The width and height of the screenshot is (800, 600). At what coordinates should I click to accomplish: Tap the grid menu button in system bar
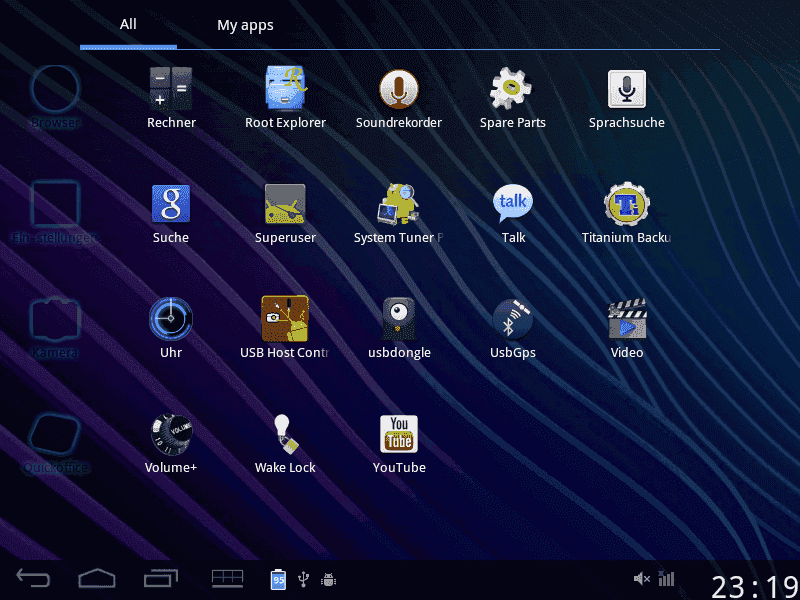(x=228, y=579)
